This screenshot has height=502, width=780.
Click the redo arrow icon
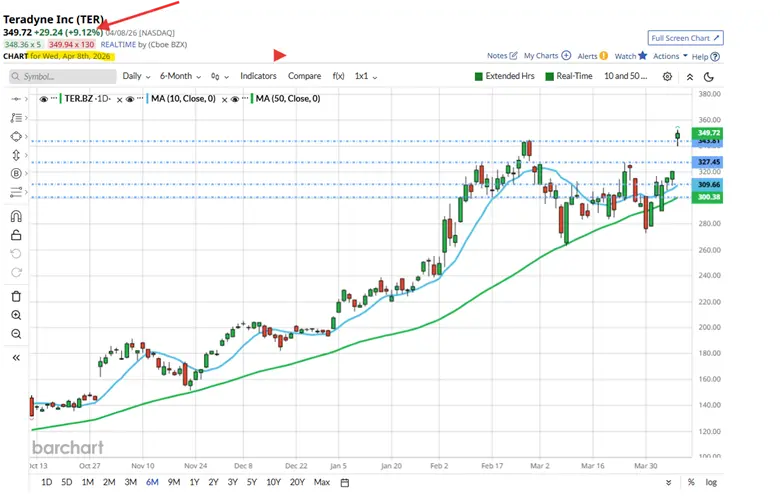[x=16, y=273]
